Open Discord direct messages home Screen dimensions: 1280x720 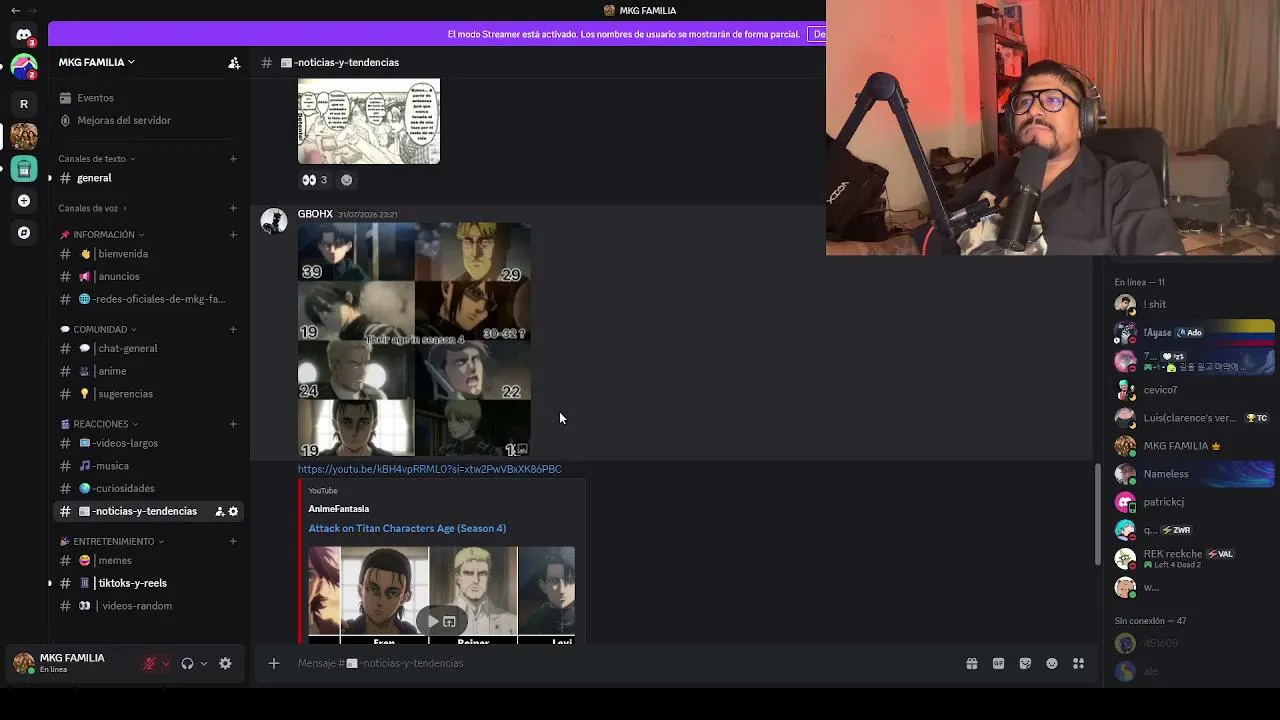click(x=24, y=35)
